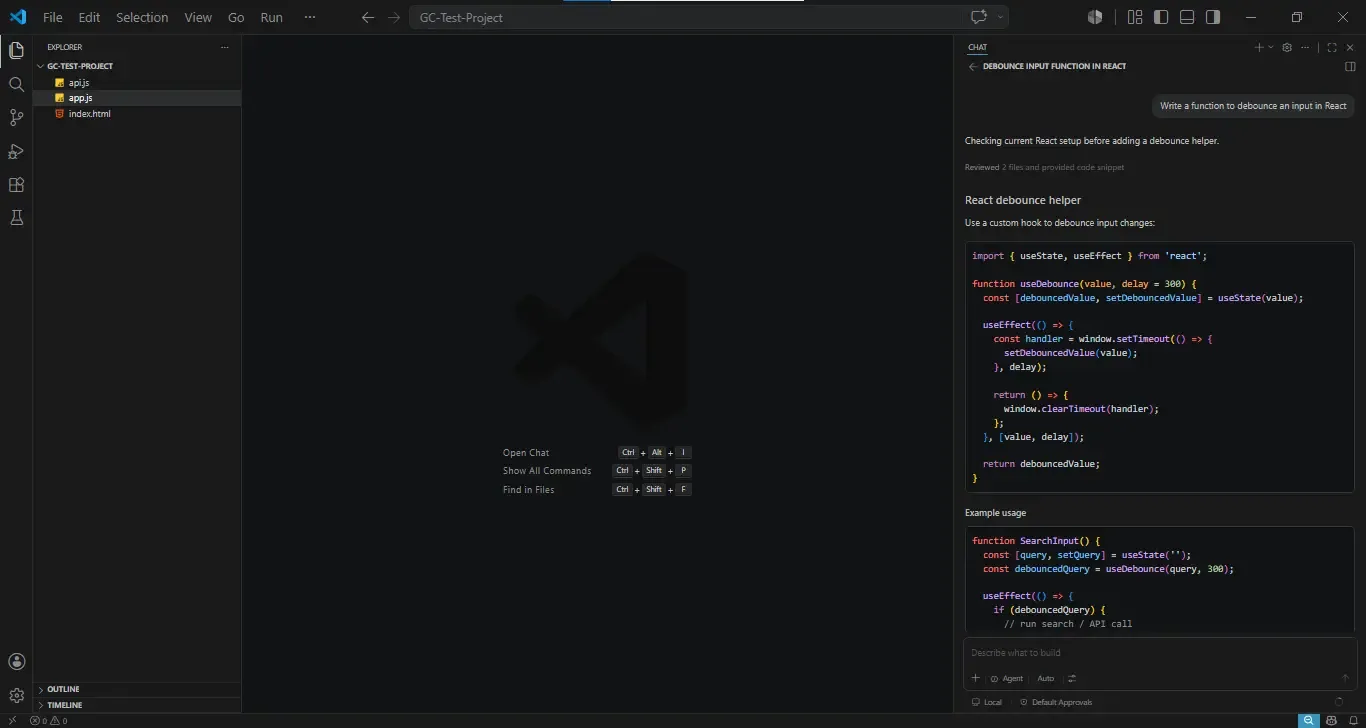Image resolution: width=1366 pixels, height=728 pixels.
Task: Open the Go menu
Action: pos(236,17)
